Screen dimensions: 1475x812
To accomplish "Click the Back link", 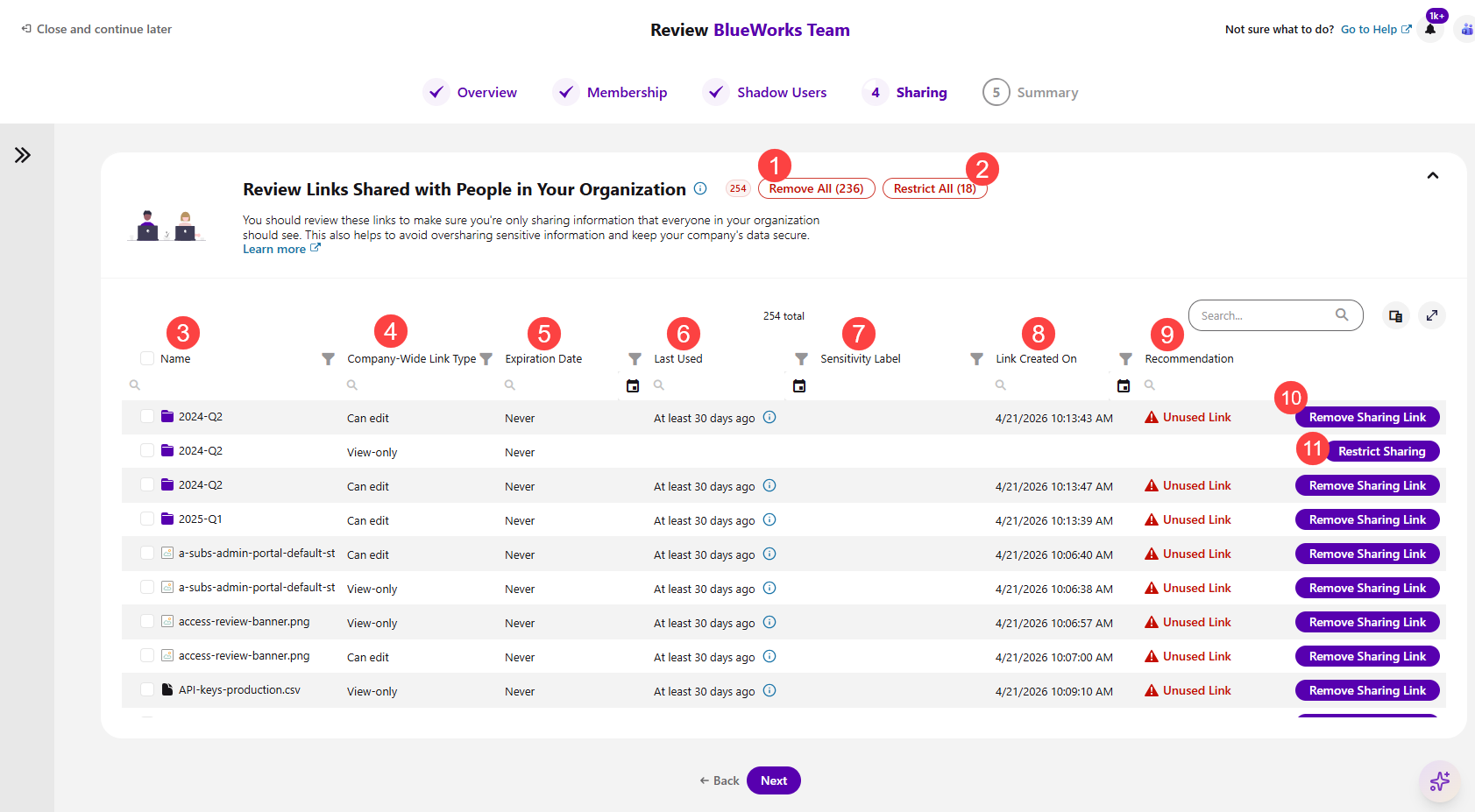I will click(x=720, y=780).
